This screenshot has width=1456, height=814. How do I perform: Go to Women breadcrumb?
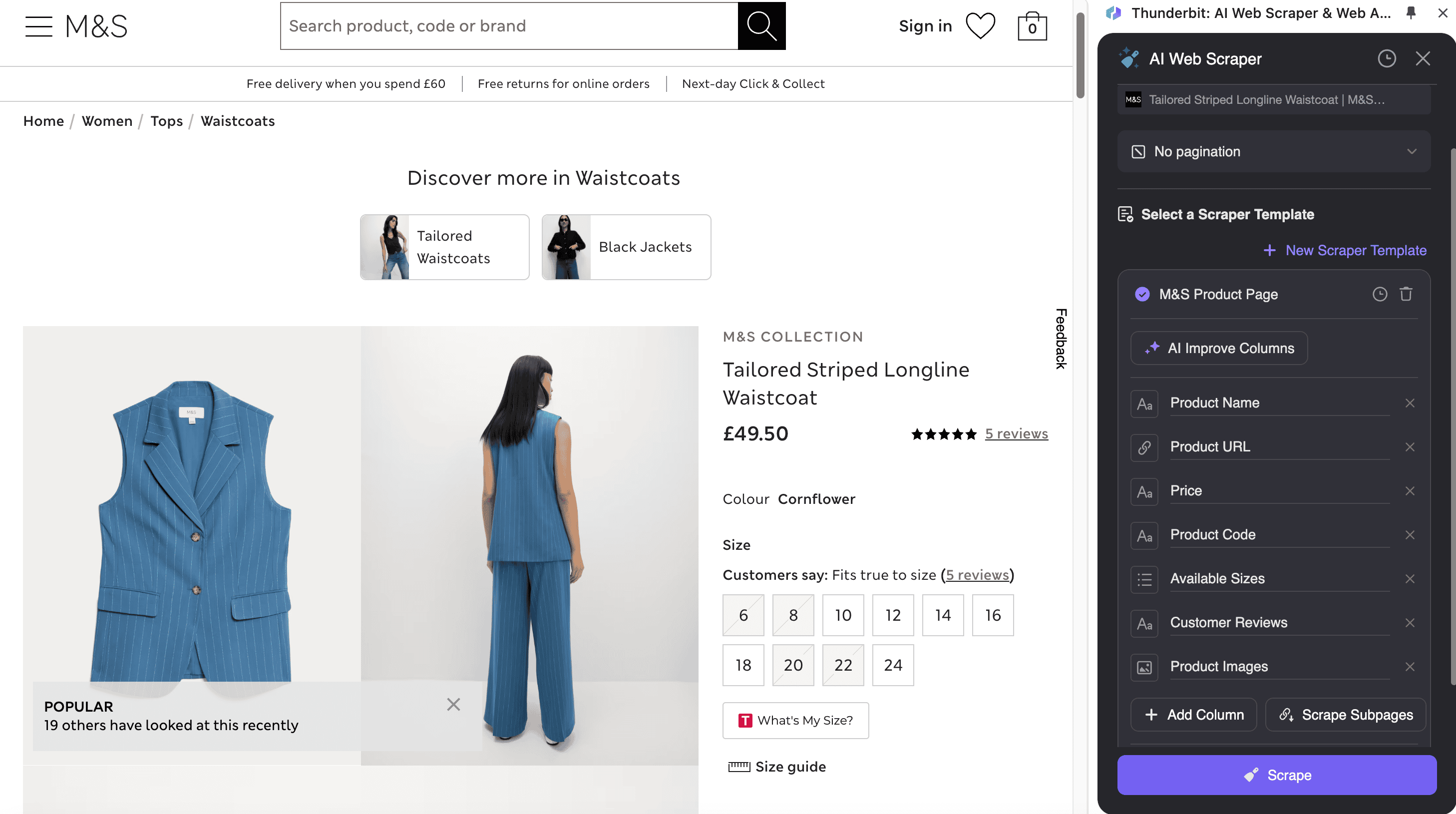[x=107, y=121]
